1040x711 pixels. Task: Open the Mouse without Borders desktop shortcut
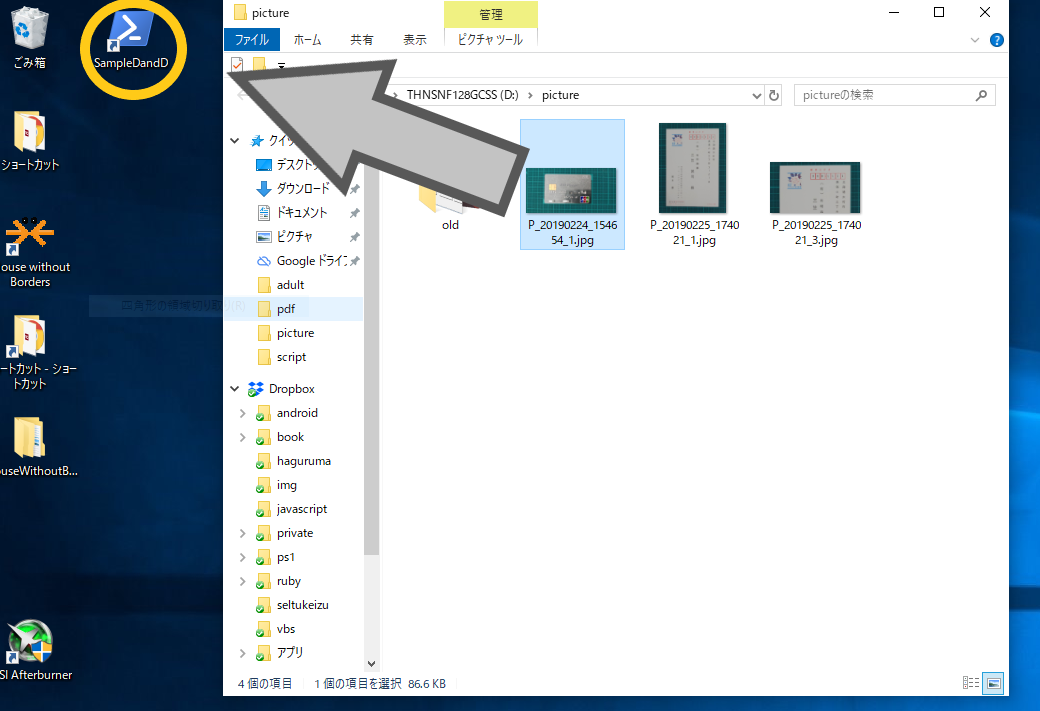point(31,253)
